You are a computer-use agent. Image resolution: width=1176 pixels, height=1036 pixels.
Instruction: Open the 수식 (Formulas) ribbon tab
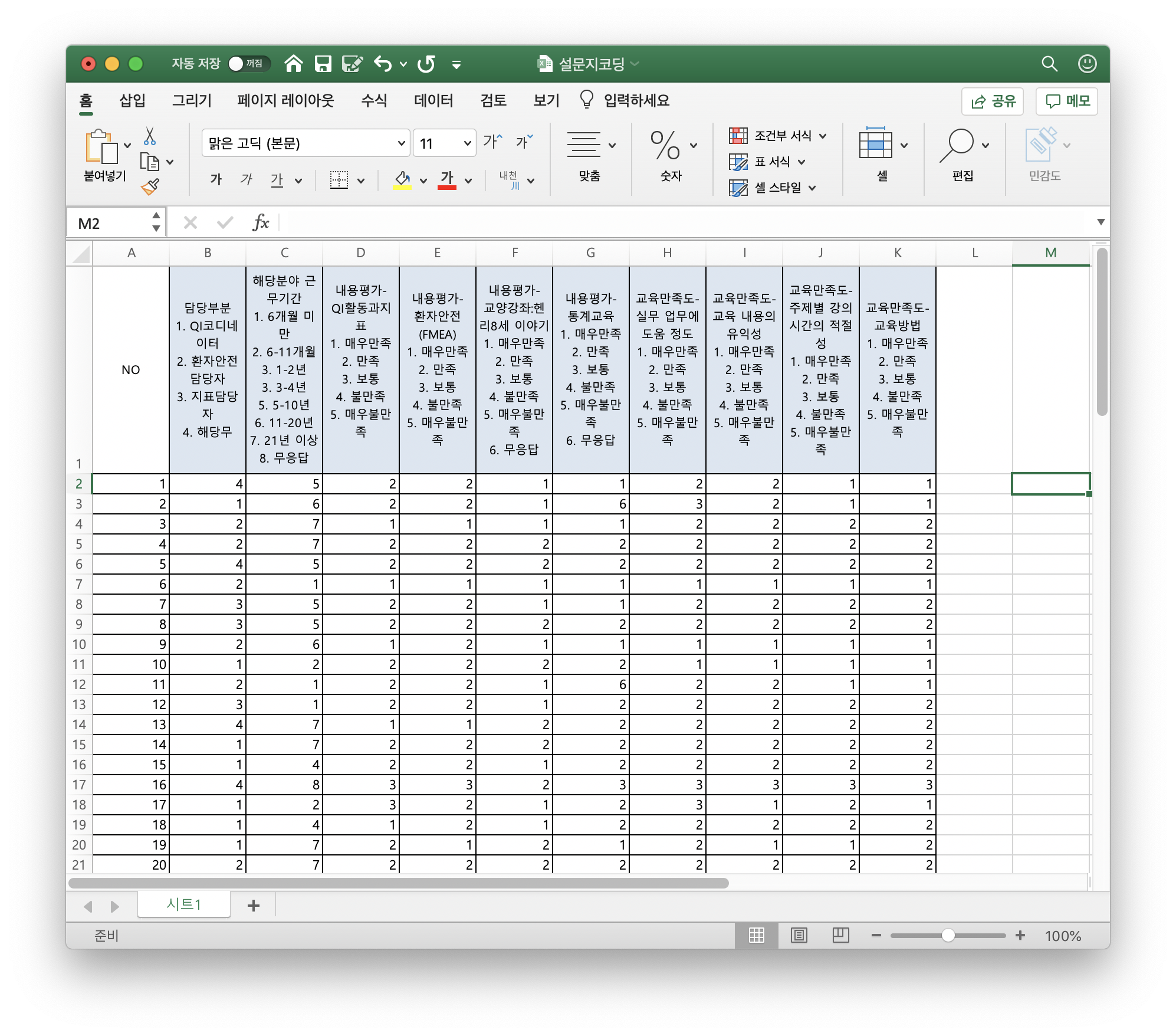tap(374, 100)
